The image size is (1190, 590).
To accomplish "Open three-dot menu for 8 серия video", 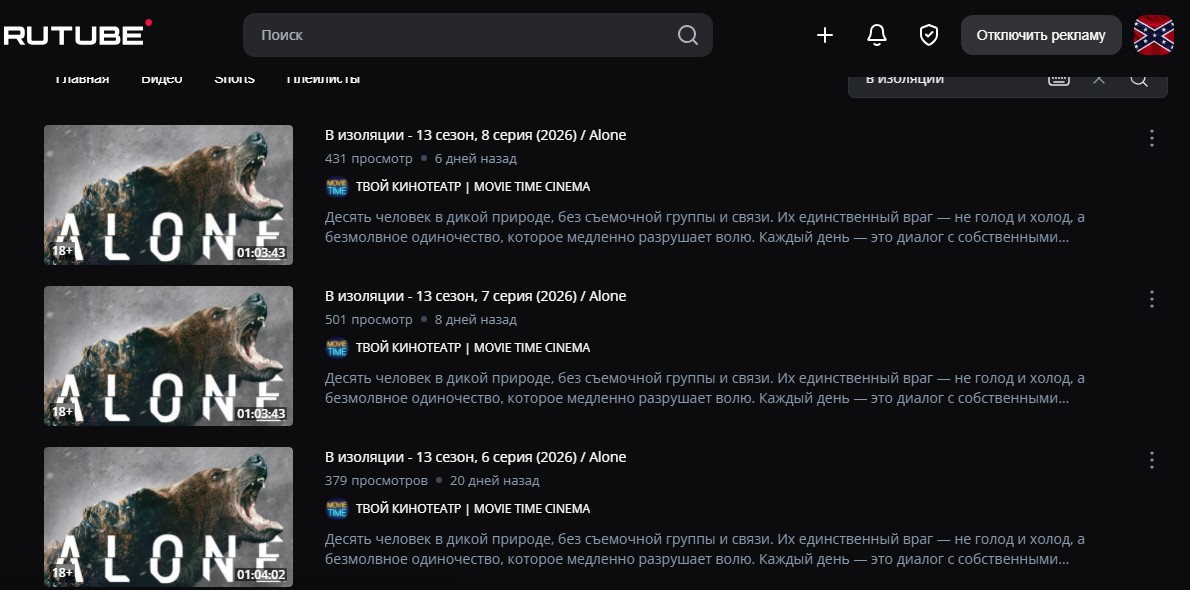I will (1151, 137).
